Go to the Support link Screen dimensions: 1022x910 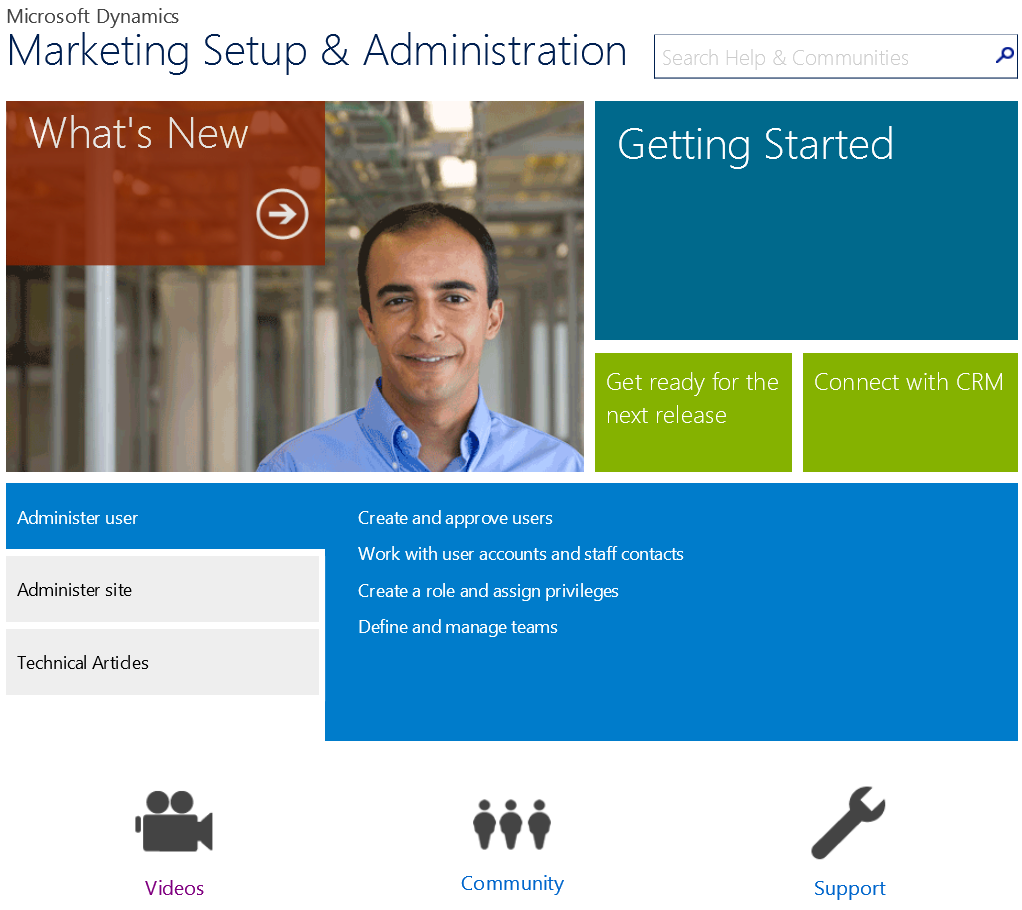click(849, 888)
